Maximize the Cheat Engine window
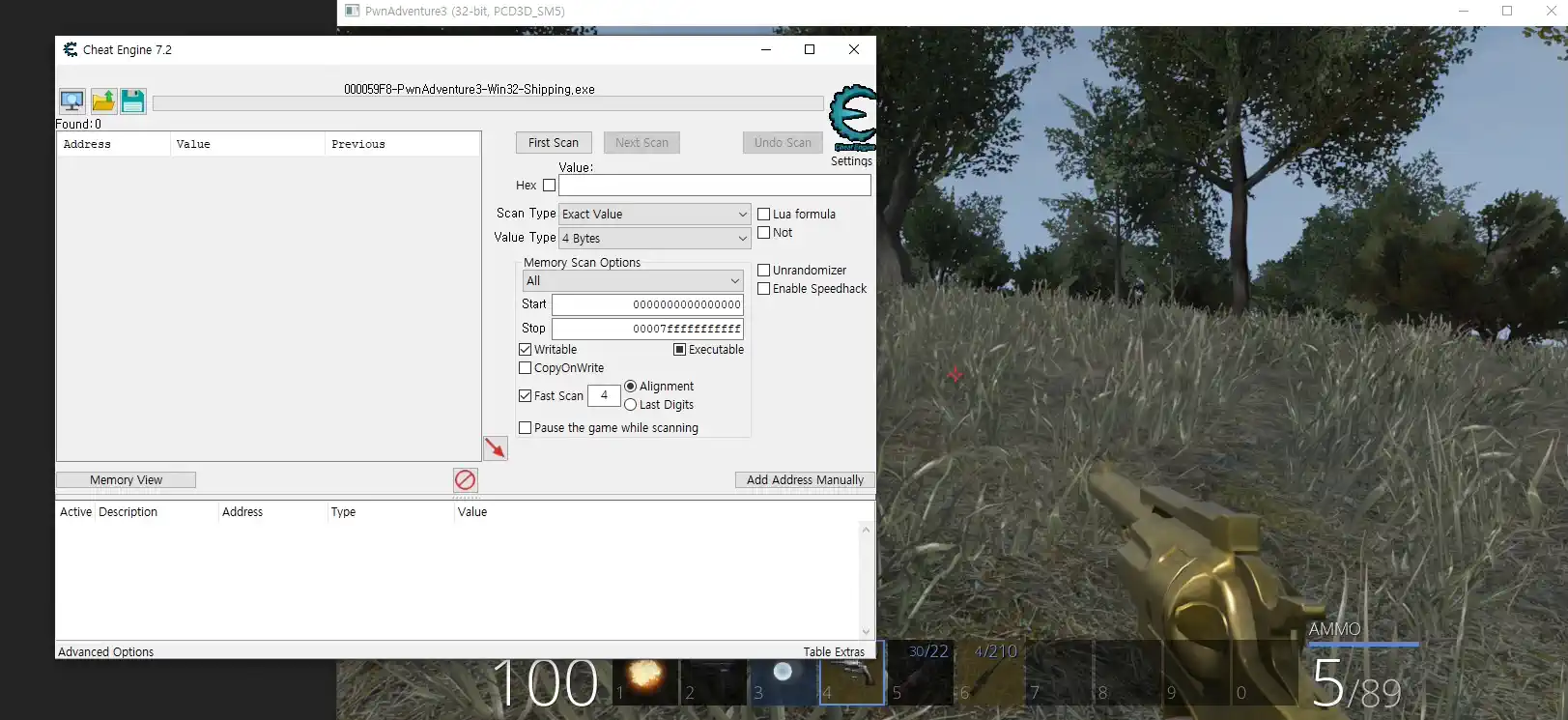The height and width of the screenshot is (720, 1568). pyautogui.click(x=810, y=49)
